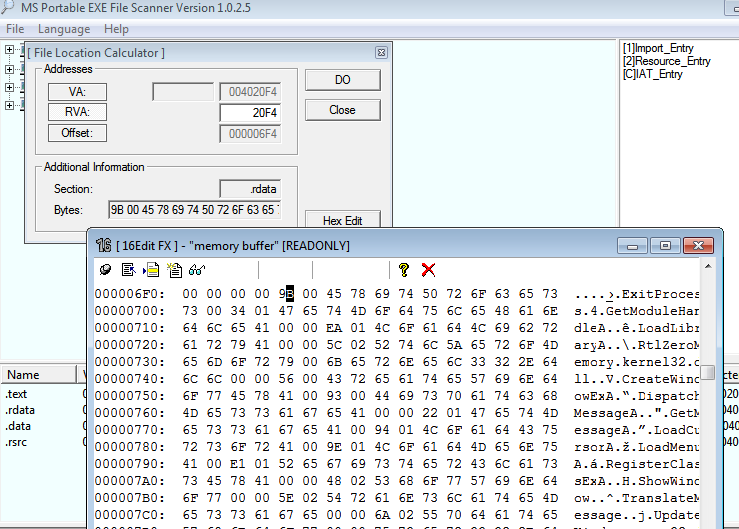Select the VA address mode button
Image resolution: width=739 pixels, height=529 pixels.
click(77, 92)
